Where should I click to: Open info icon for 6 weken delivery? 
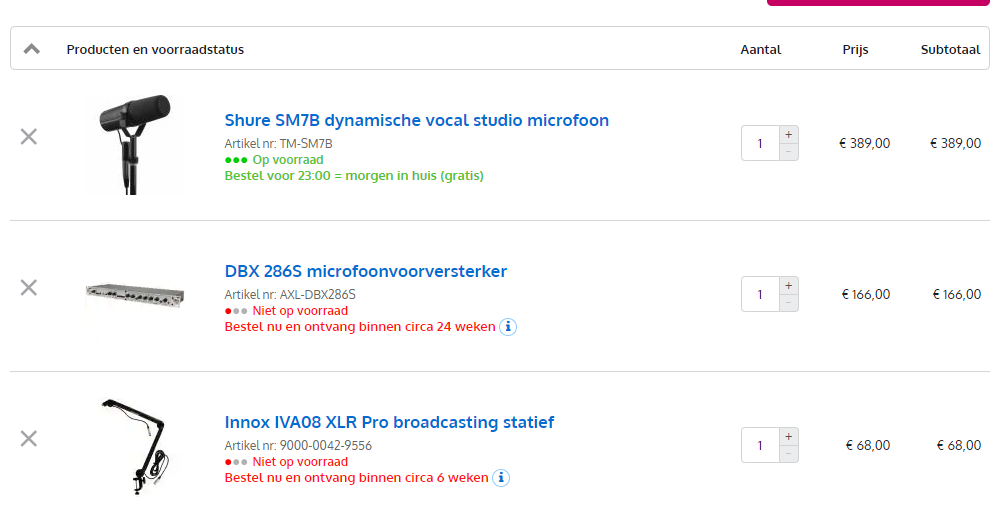(501, 478)
